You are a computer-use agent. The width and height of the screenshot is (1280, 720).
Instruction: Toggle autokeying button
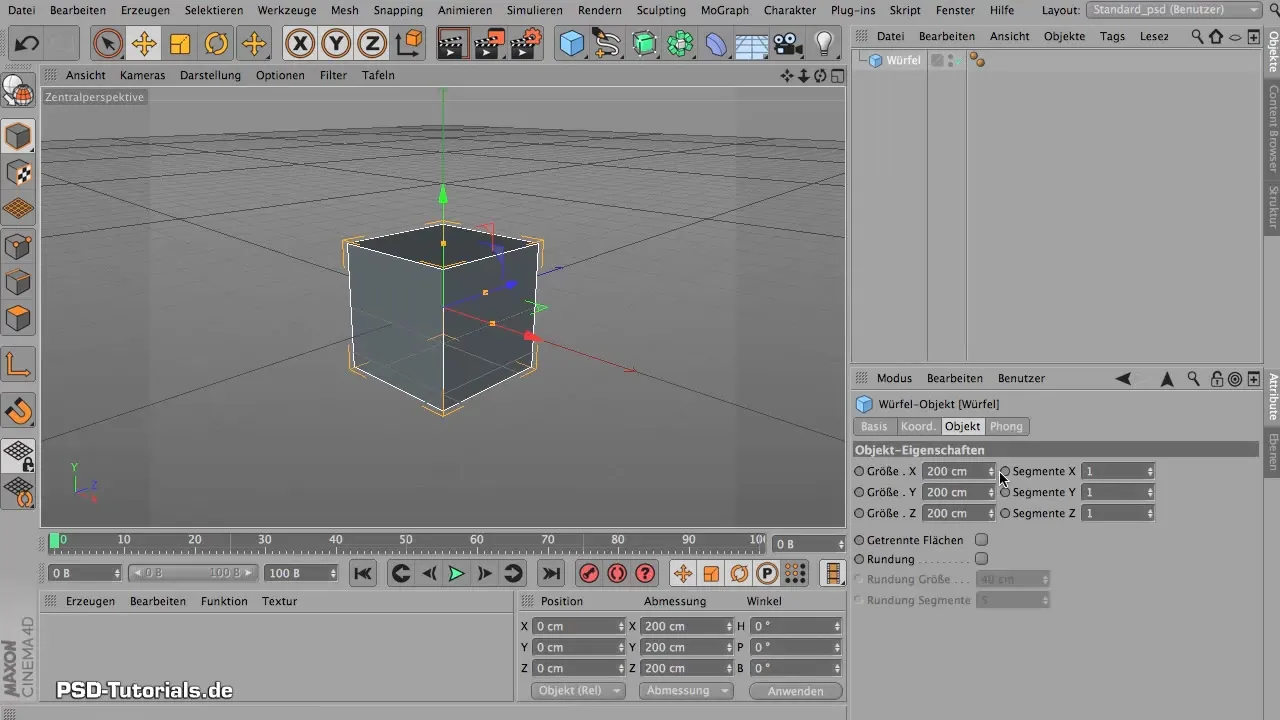click(617, 573)
